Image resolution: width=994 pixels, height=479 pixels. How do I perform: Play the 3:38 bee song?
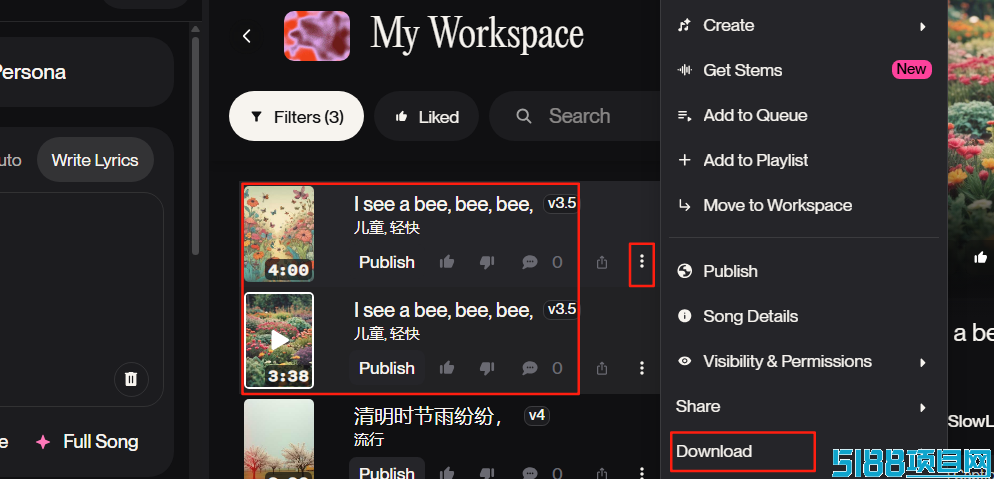point(279,340)
